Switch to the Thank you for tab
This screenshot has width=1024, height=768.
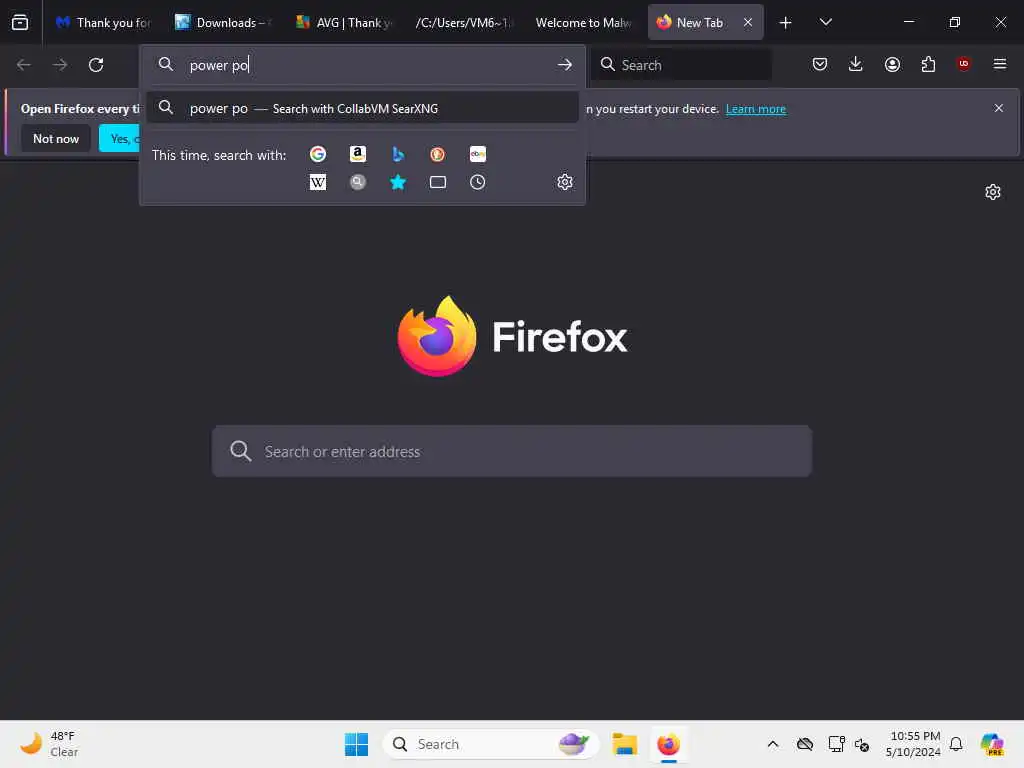tap(103, 23)
